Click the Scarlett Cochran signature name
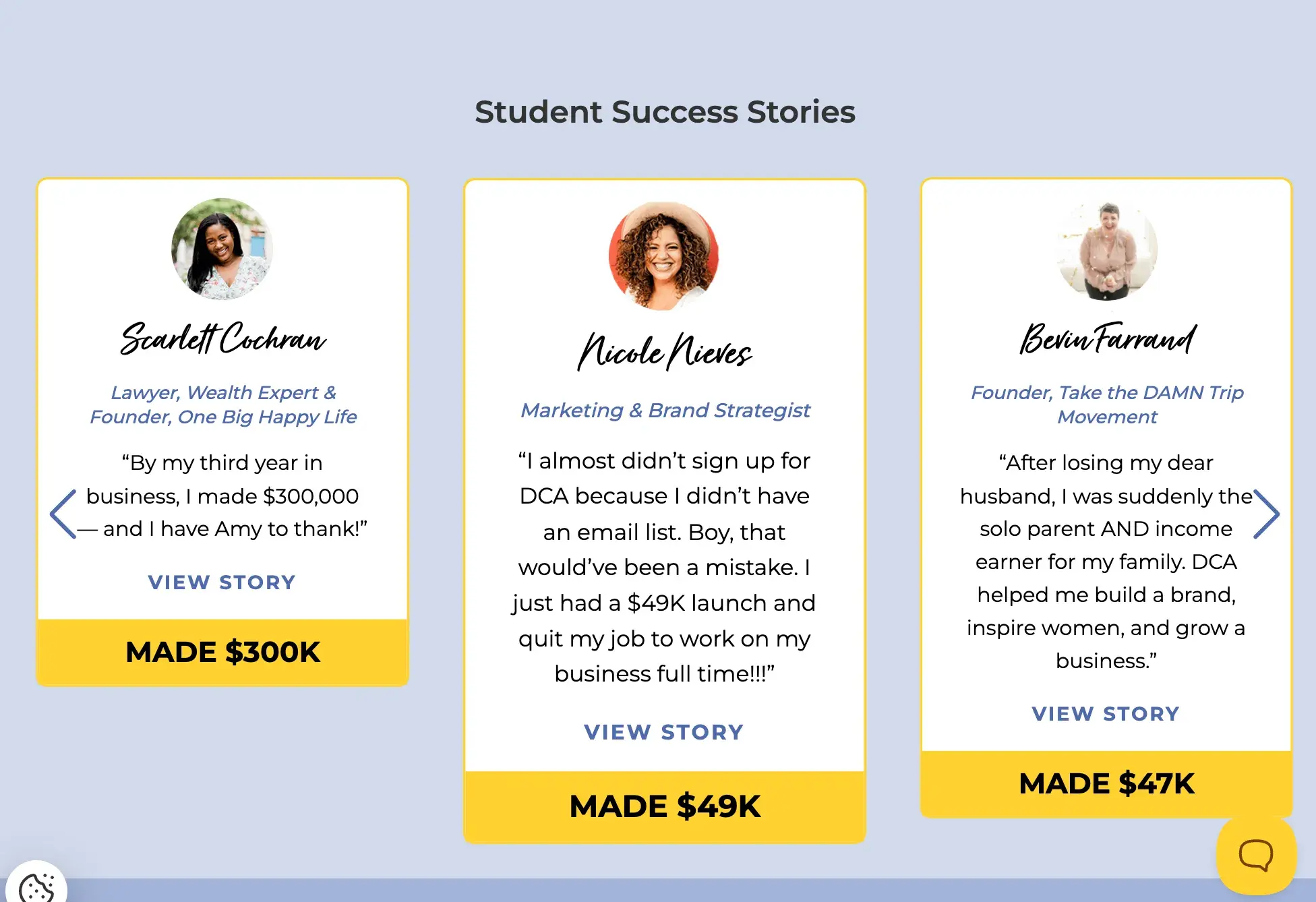Screen dimensions: 1316x902 222,338
